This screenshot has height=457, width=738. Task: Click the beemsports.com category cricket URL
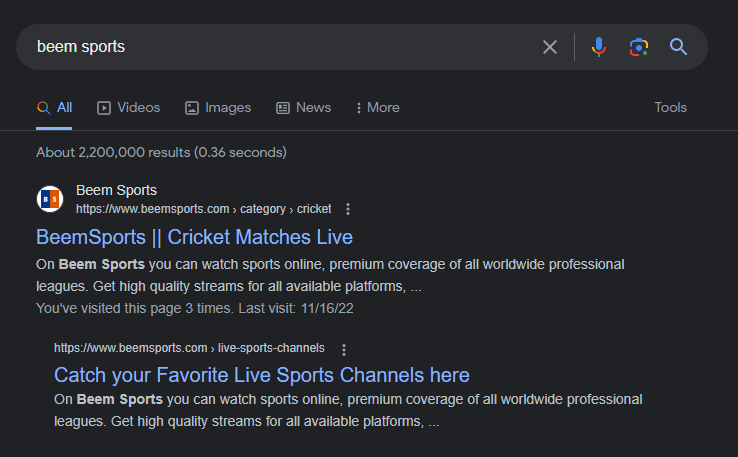(x=203, y=209)
